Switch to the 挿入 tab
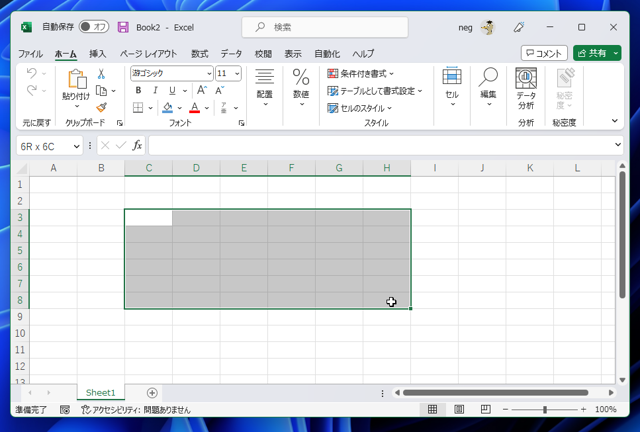Image resolution: width=640 pixels, height=432 pixels. 98,54
